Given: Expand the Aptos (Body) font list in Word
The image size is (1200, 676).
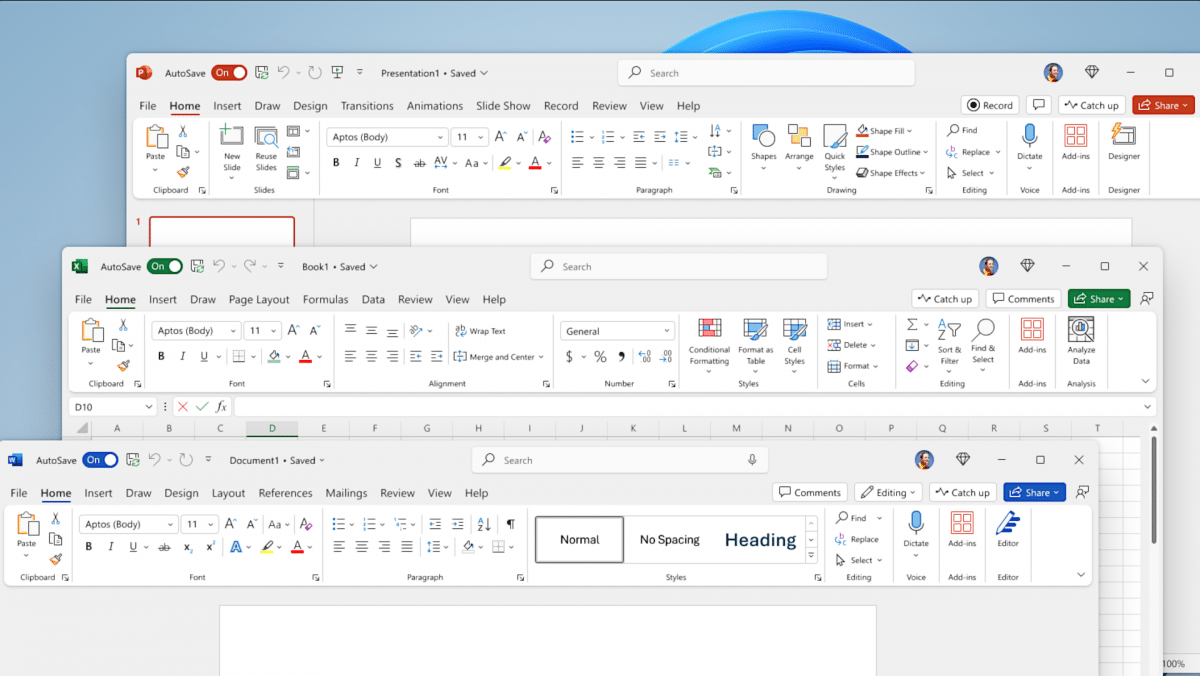Looking at the screenshot, I should point(171,524).
